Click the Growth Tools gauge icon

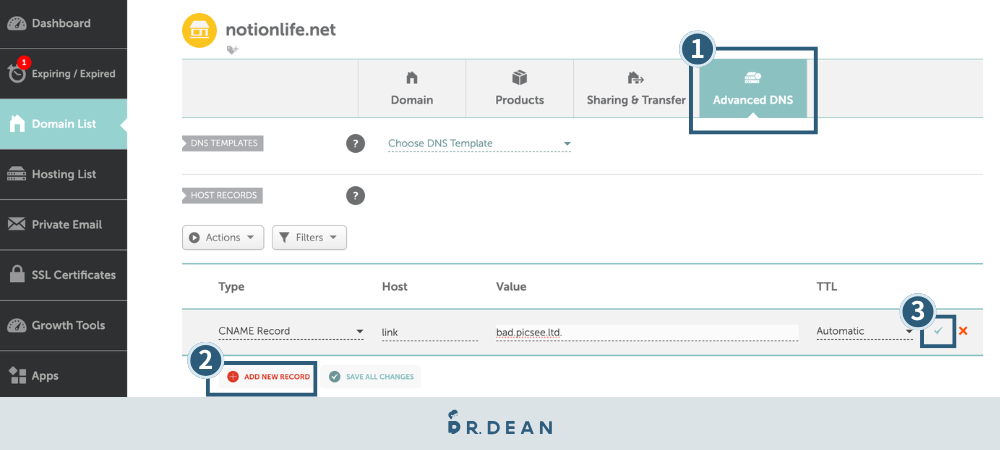coord(17,325)
